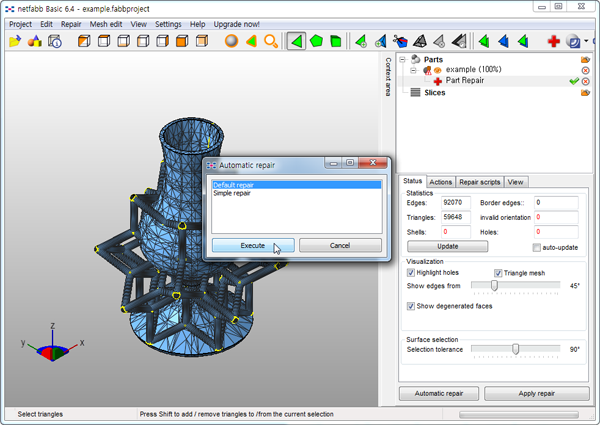Click the magnifying glass zoom icon

271,41
